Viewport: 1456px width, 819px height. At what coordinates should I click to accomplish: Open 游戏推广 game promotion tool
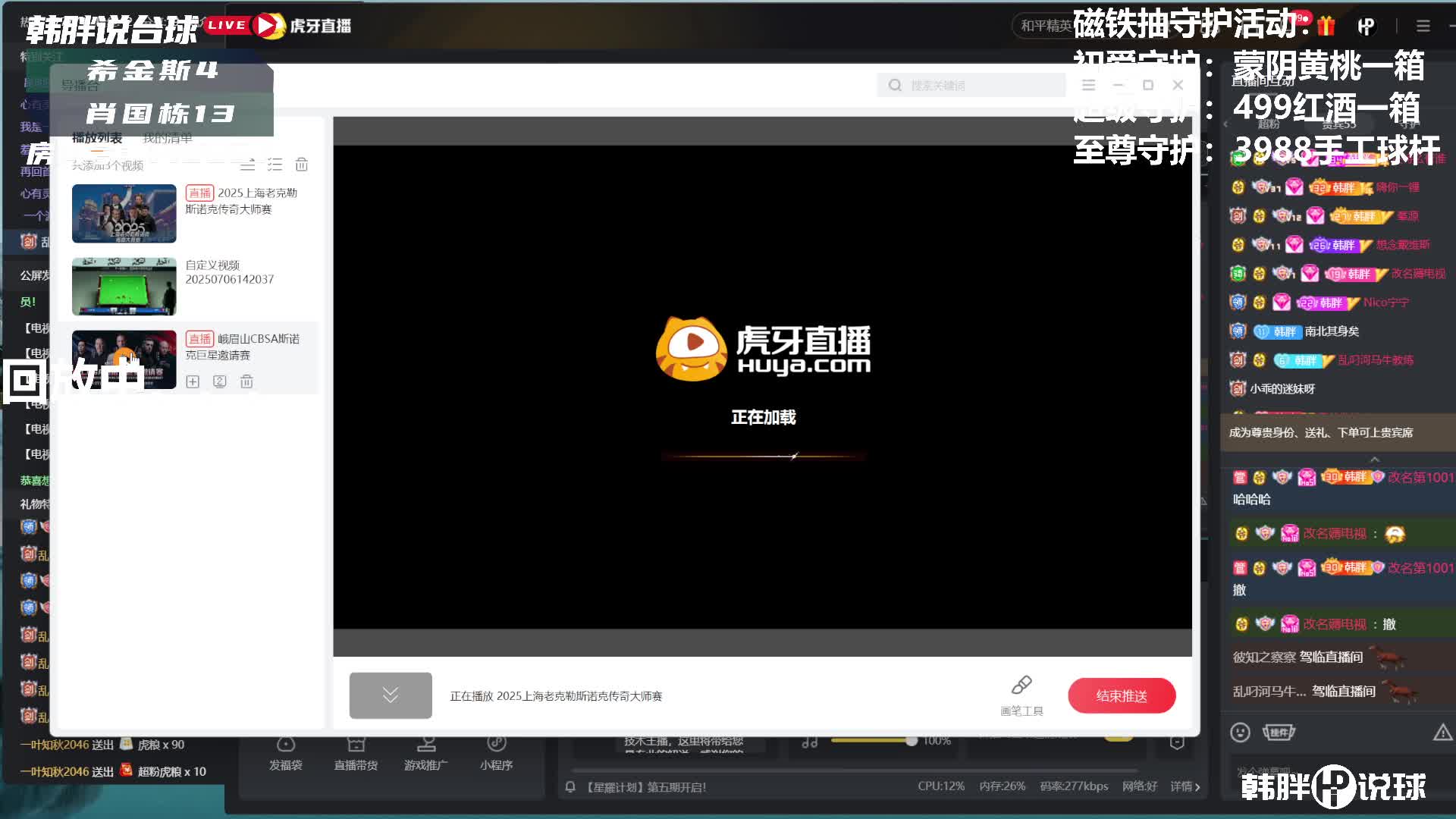[x=425, y=754]
